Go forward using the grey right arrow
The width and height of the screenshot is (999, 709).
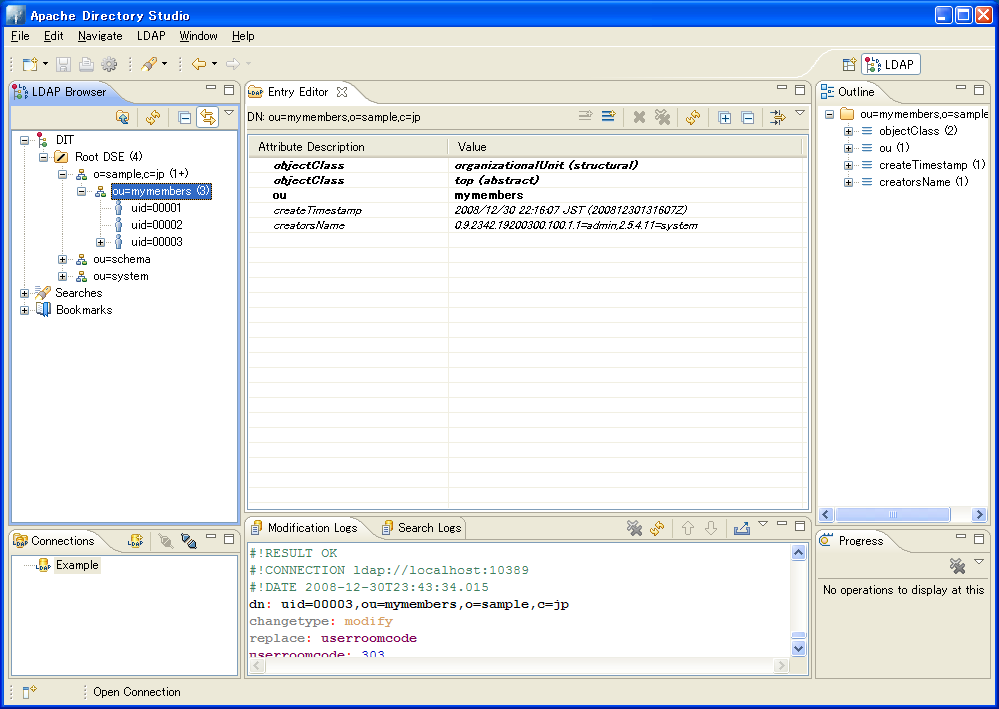point(233,64)
